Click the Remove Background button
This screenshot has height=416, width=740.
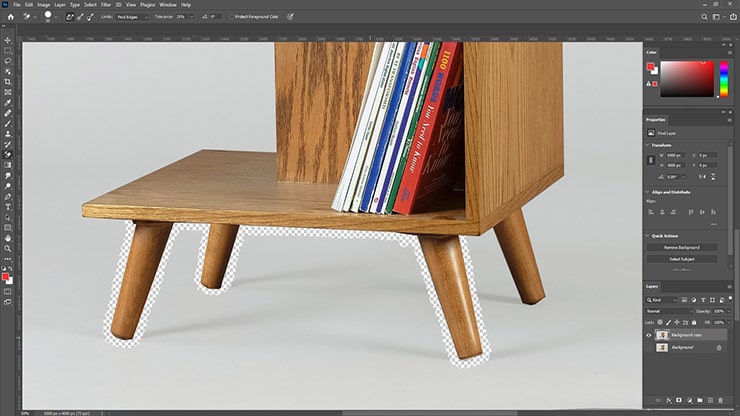[x=683, y=247]
